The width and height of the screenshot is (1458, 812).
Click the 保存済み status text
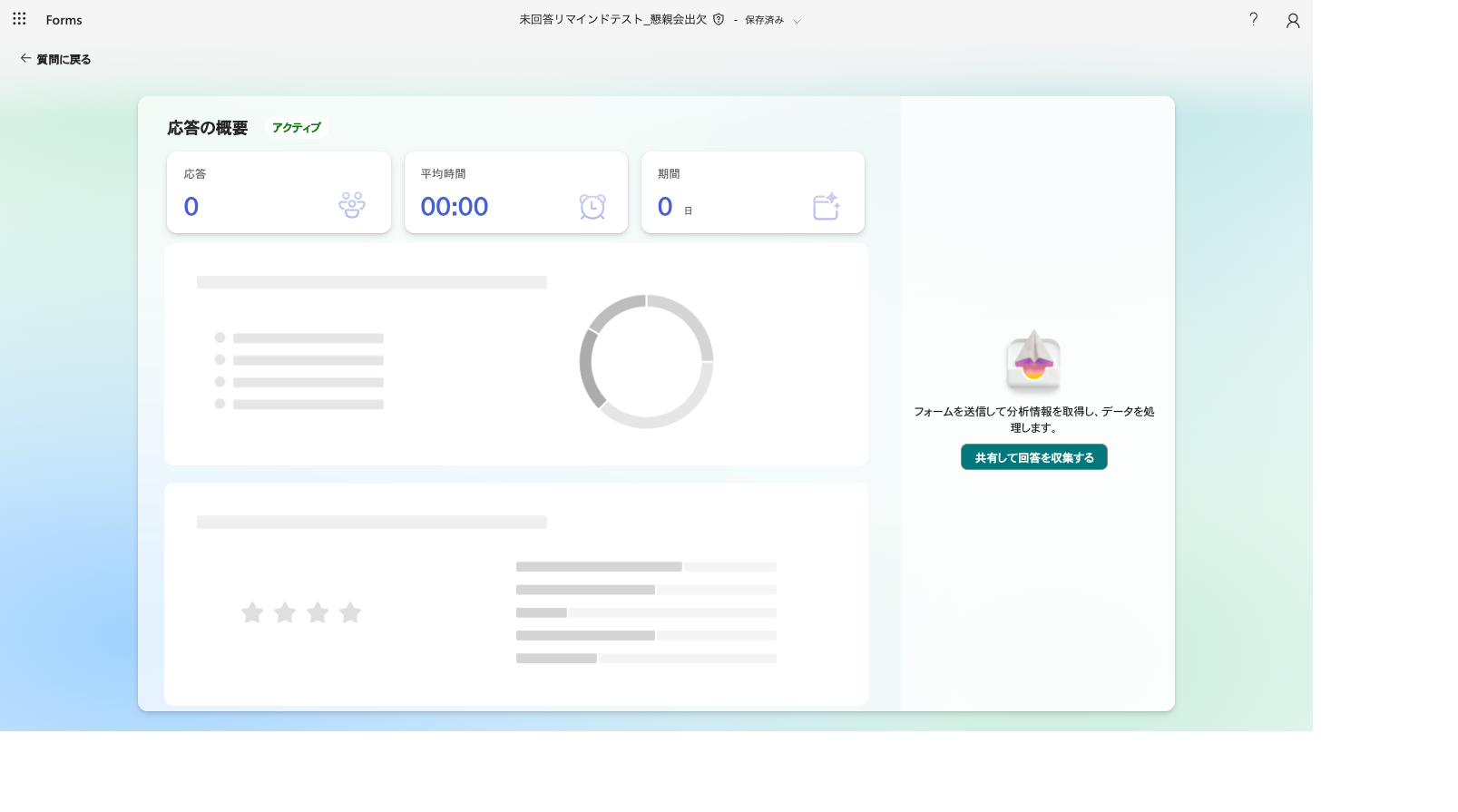764,20
